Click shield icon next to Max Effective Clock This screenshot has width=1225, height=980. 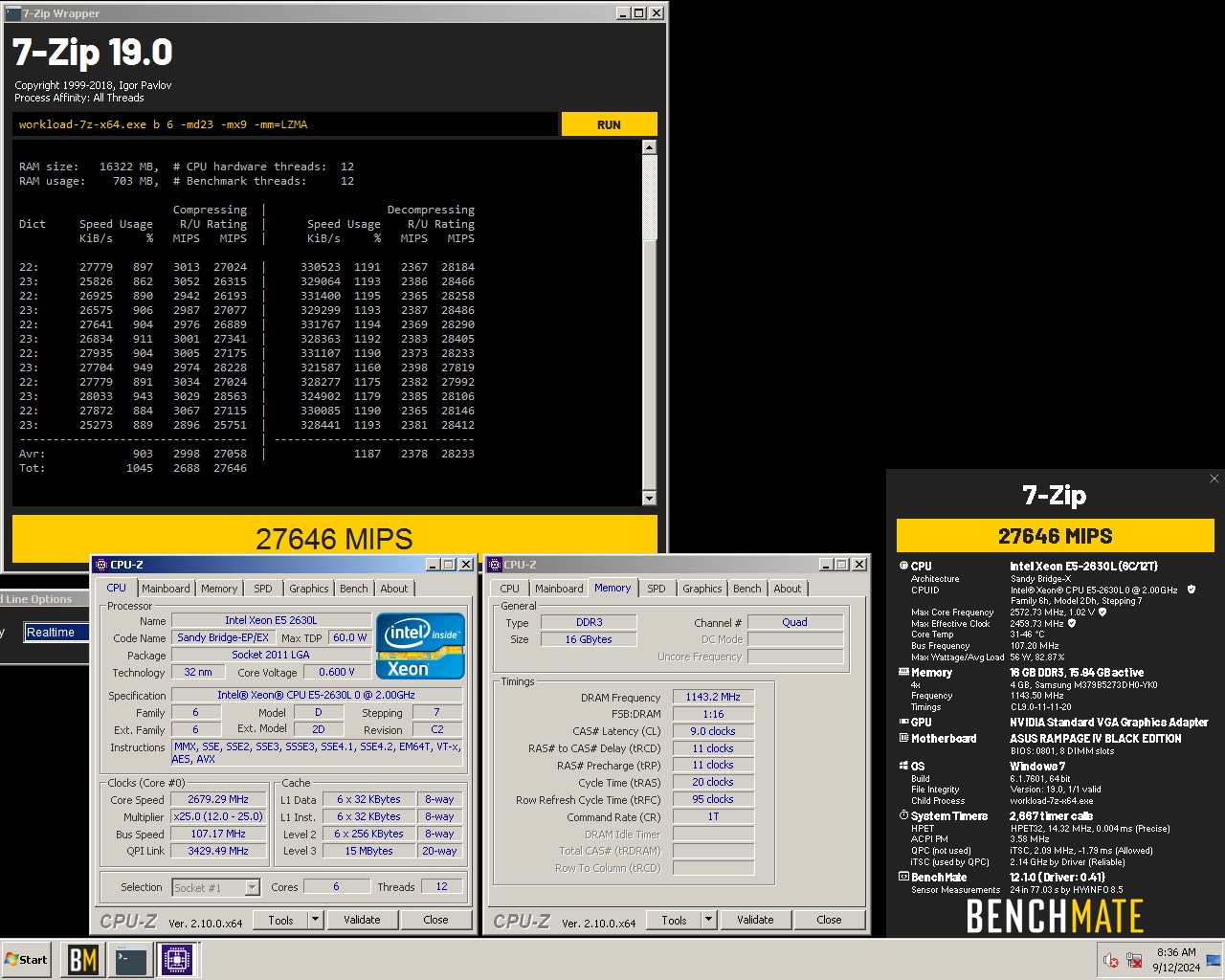click(1072, 623)
